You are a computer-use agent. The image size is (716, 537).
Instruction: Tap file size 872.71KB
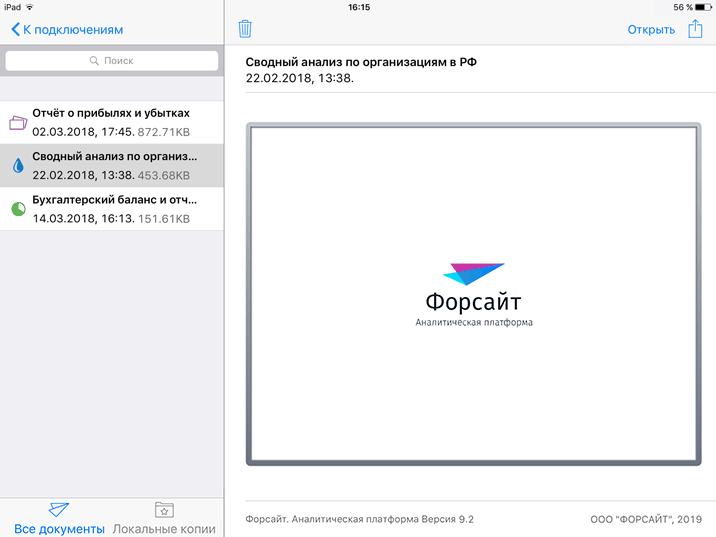point(163,132)
